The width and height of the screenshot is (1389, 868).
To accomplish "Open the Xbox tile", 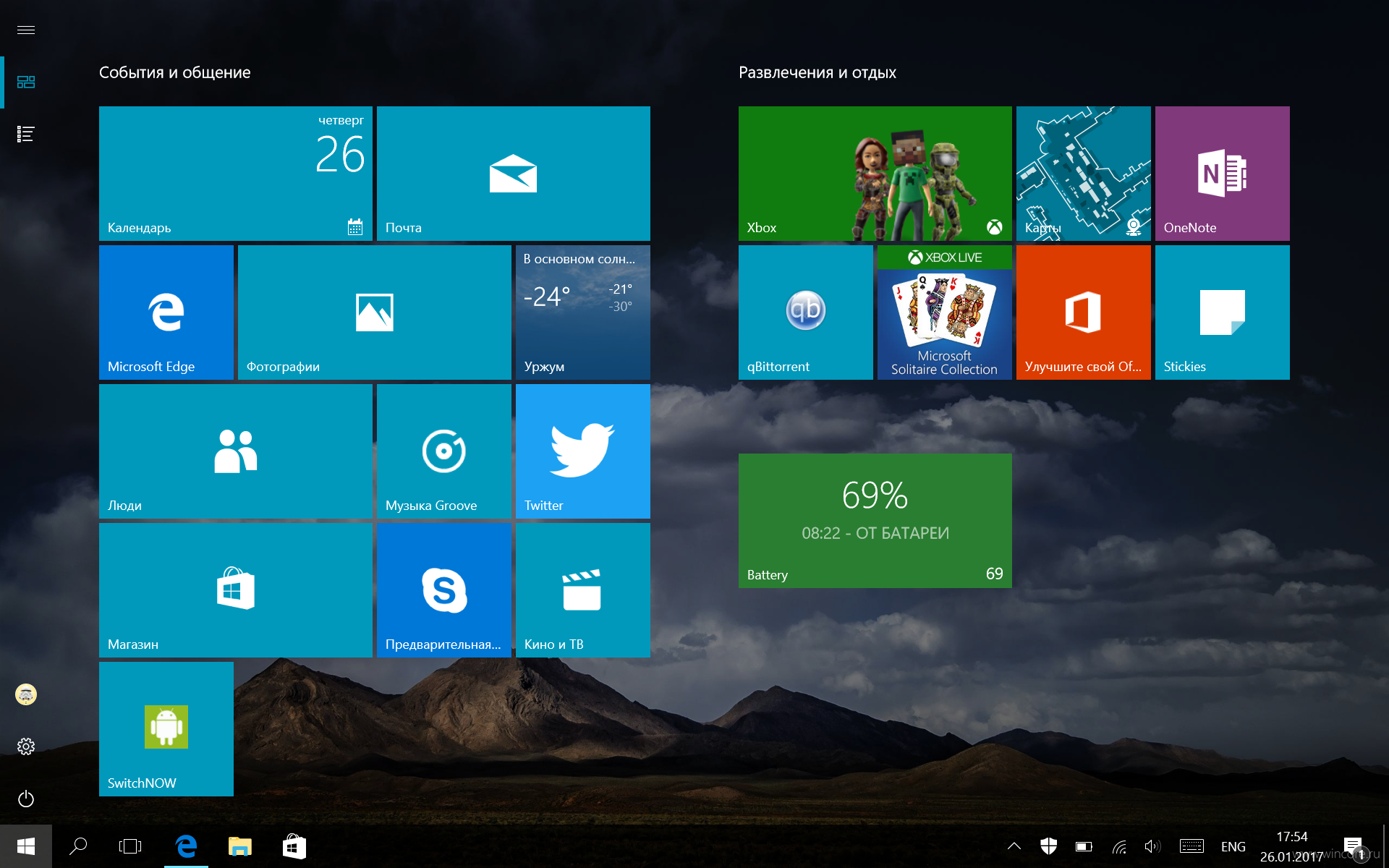I will 875,174.
